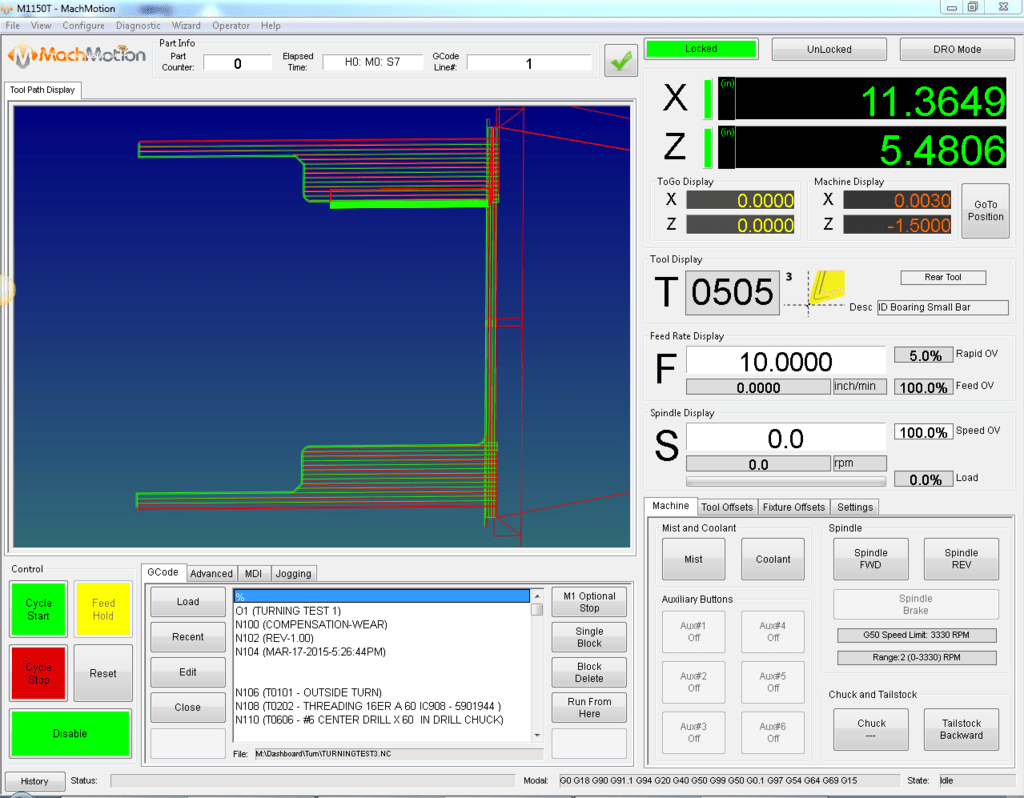Toggle Mist coolant on
Image resolution: width=1024 pixels, height=798 pixels.
(x=693, y=560)
